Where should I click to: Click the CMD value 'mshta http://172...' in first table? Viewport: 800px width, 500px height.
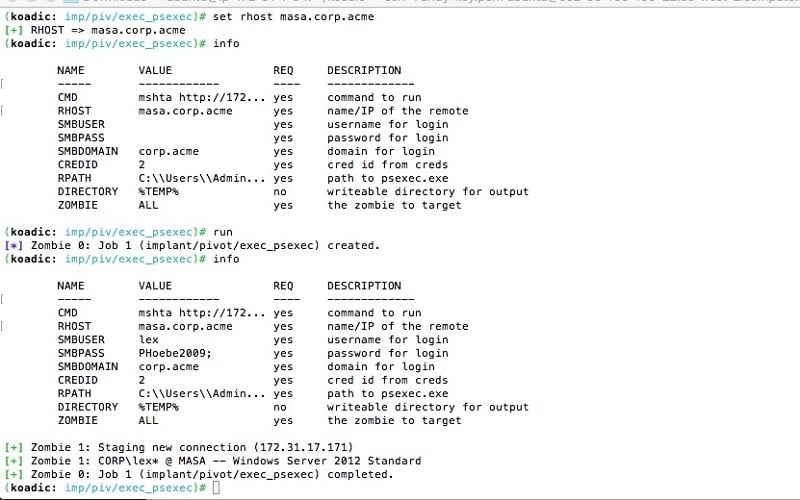(x=202, y=97)
